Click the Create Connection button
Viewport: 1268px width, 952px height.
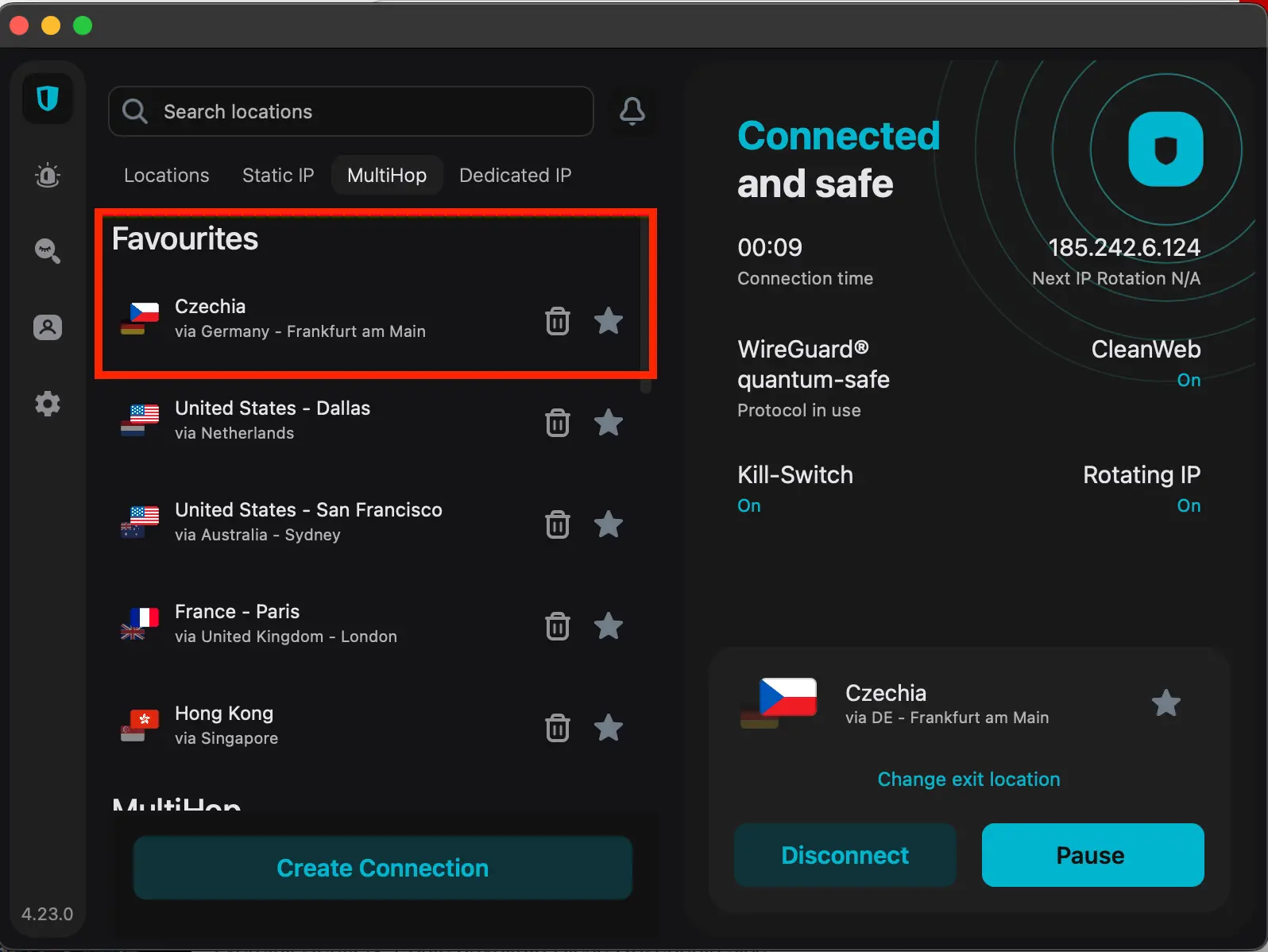(x=383, y=868)
